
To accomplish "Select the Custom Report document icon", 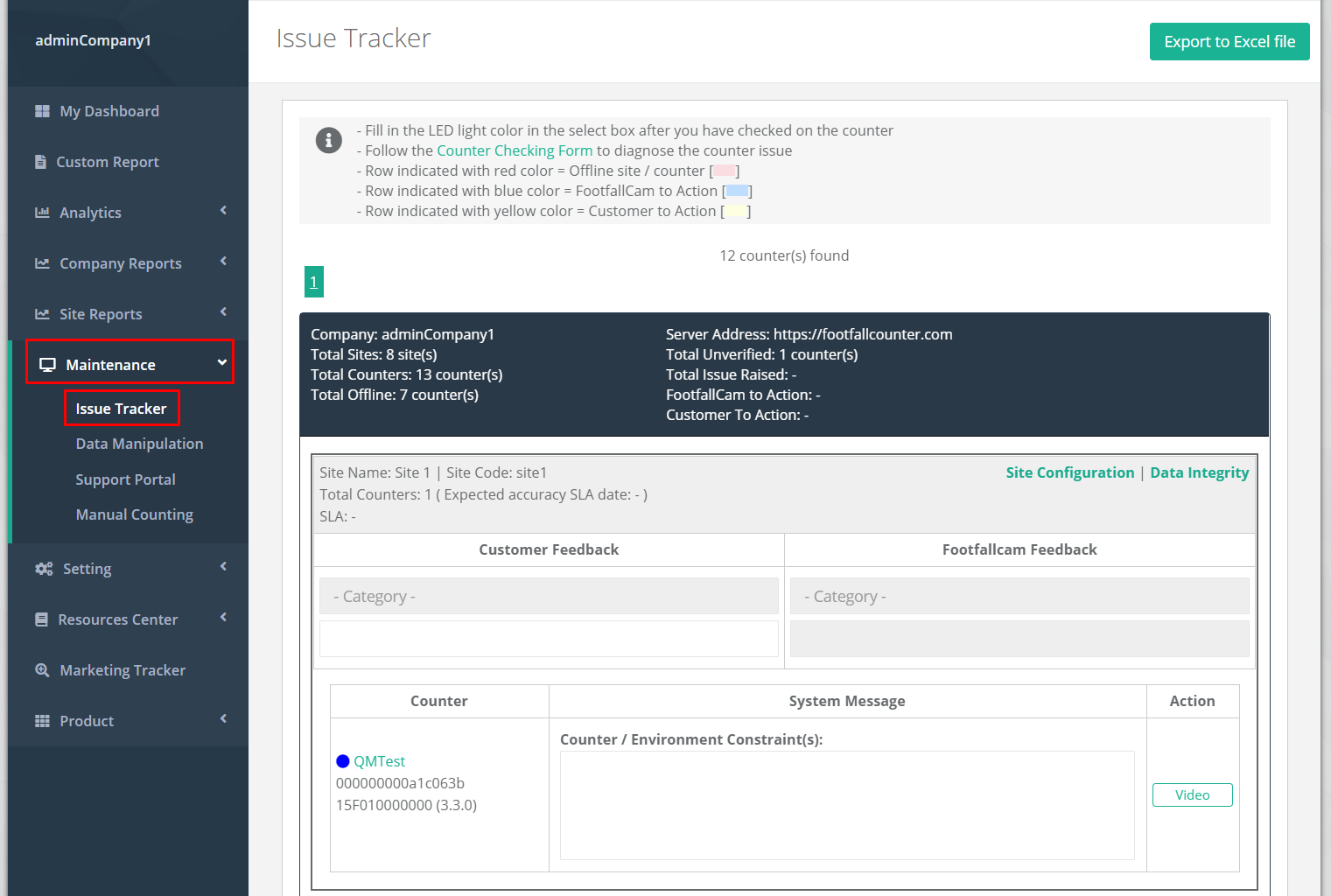I will pyautogui.click(x=40, y=161).
